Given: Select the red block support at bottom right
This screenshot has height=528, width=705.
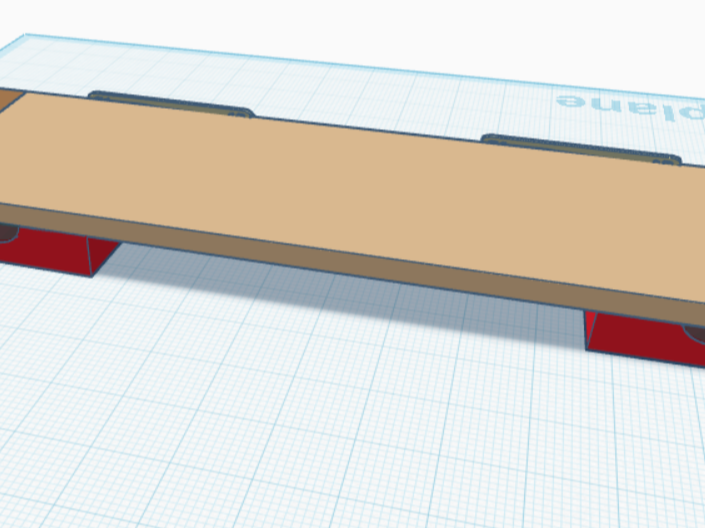Looking at the screenshot, I should (x=643, y=338).
